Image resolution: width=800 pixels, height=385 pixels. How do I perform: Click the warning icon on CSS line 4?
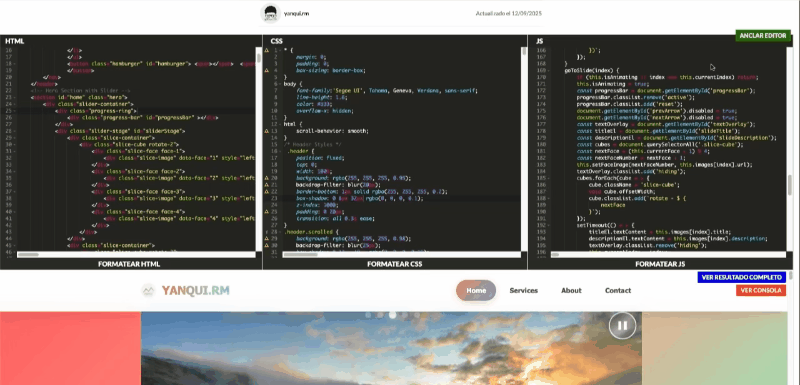(267, 70)
